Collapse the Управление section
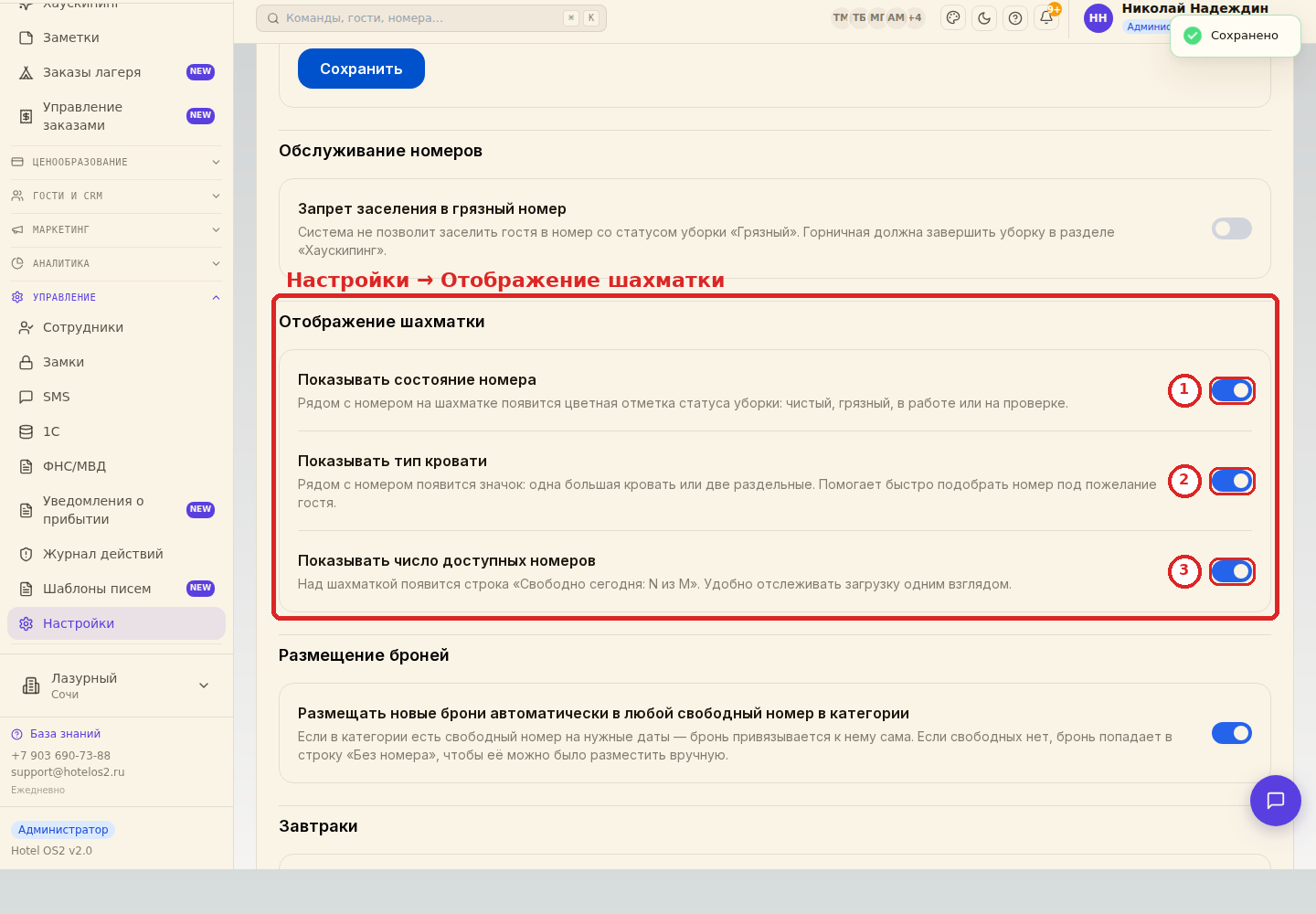Screen dimensions: 1316x914 [x=116, y=297]
